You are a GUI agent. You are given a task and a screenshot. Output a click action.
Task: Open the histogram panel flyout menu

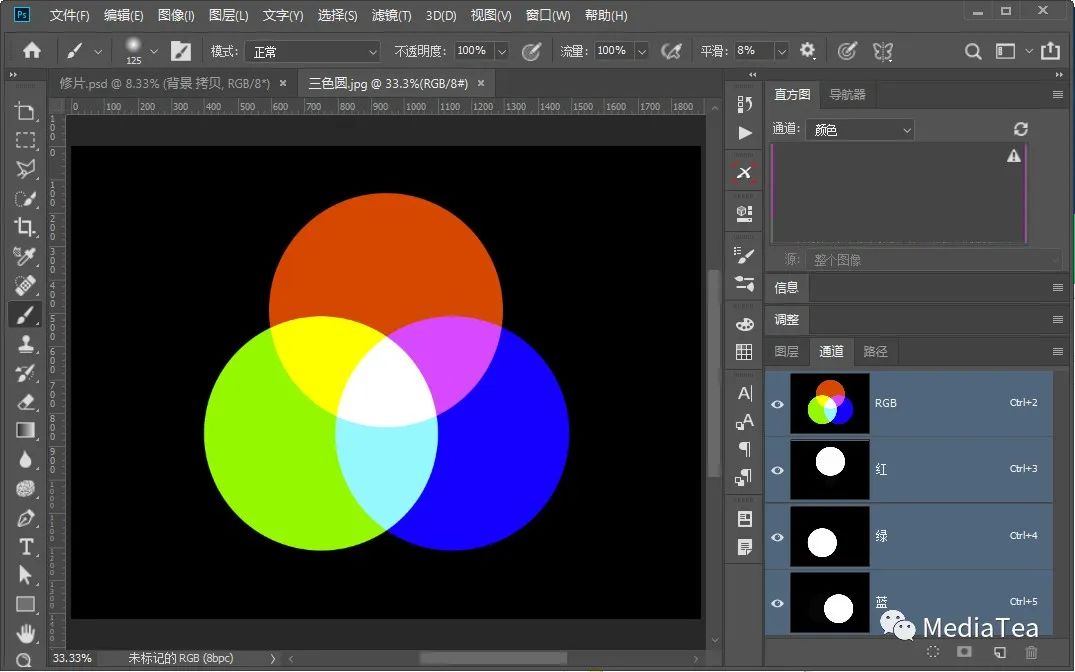pyautogui.click(x=1057, y=95)
